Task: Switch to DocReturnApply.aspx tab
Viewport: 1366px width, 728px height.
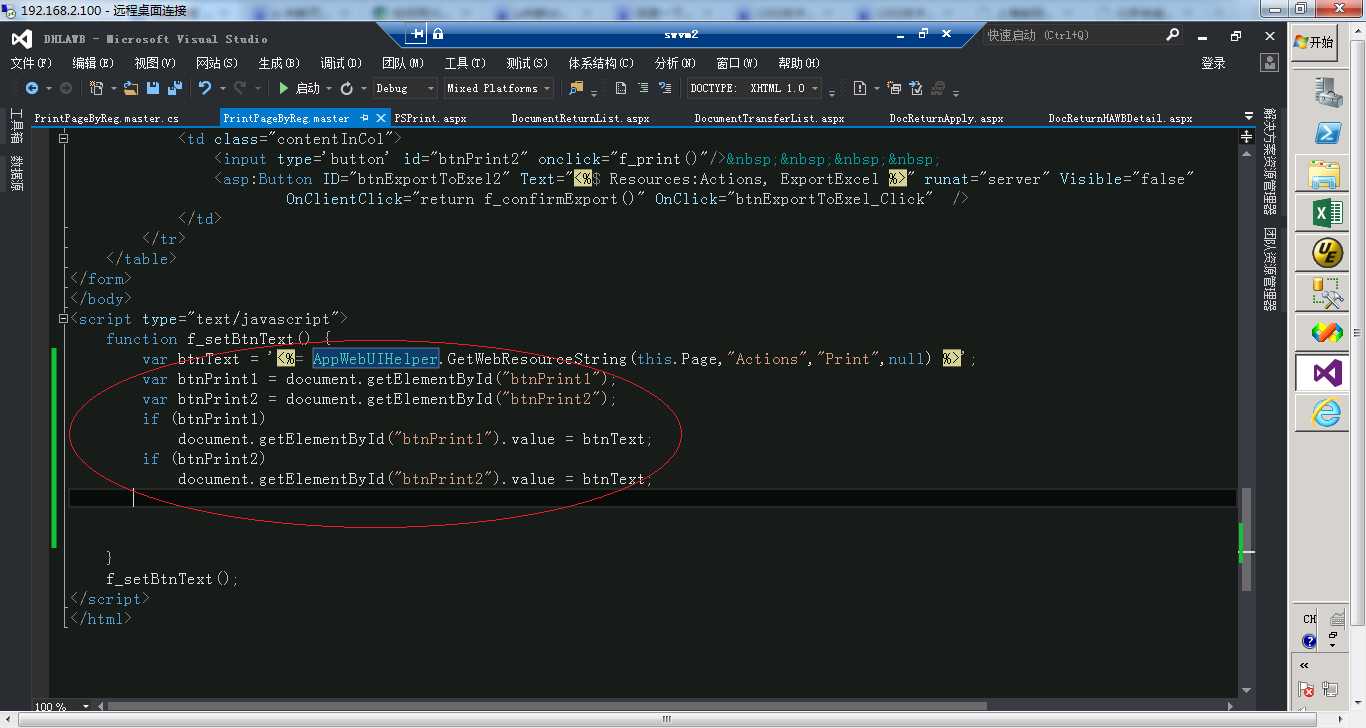Action: (x=946, y=118)
